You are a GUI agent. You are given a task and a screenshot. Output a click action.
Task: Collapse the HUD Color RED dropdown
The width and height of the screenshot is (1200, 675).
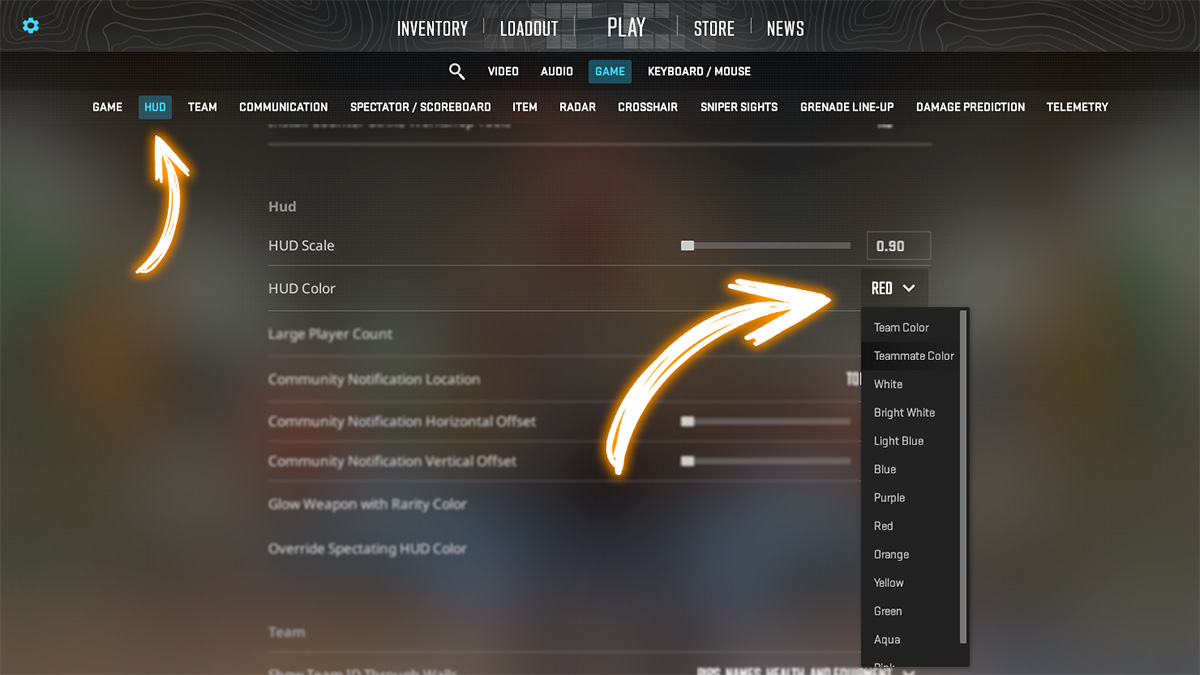(894, 288)
